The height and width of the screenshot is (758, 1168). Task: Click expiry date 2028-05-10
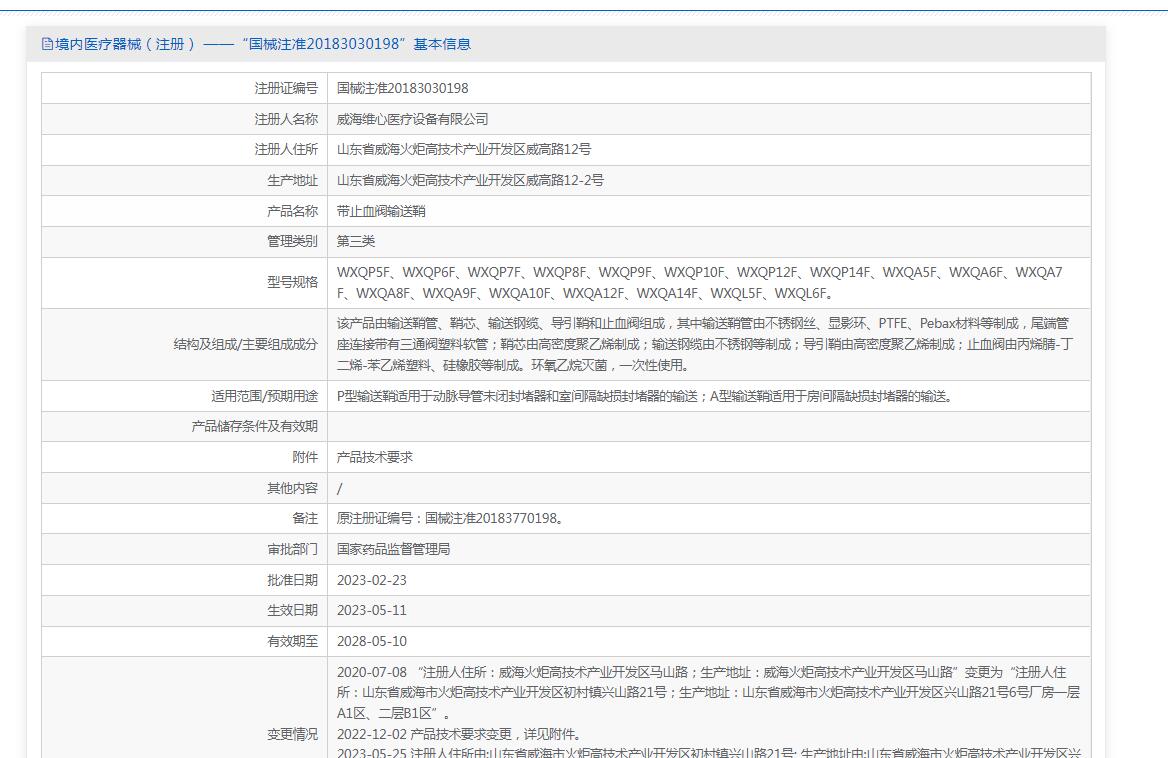pyautogui.click(x=371, y=641)
